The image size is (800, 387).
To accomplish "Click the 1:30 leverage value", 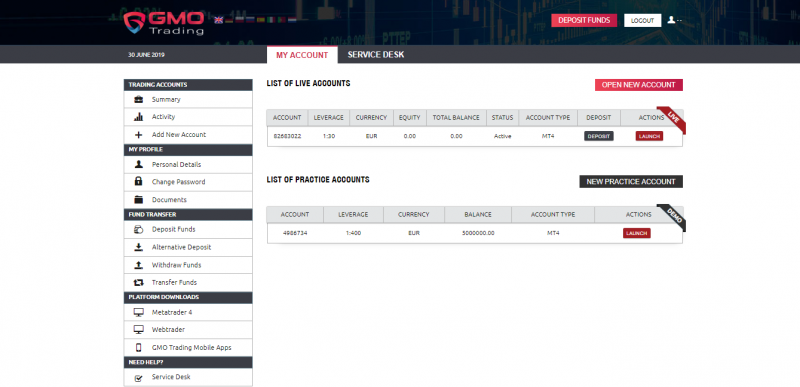I will point(329,136).
